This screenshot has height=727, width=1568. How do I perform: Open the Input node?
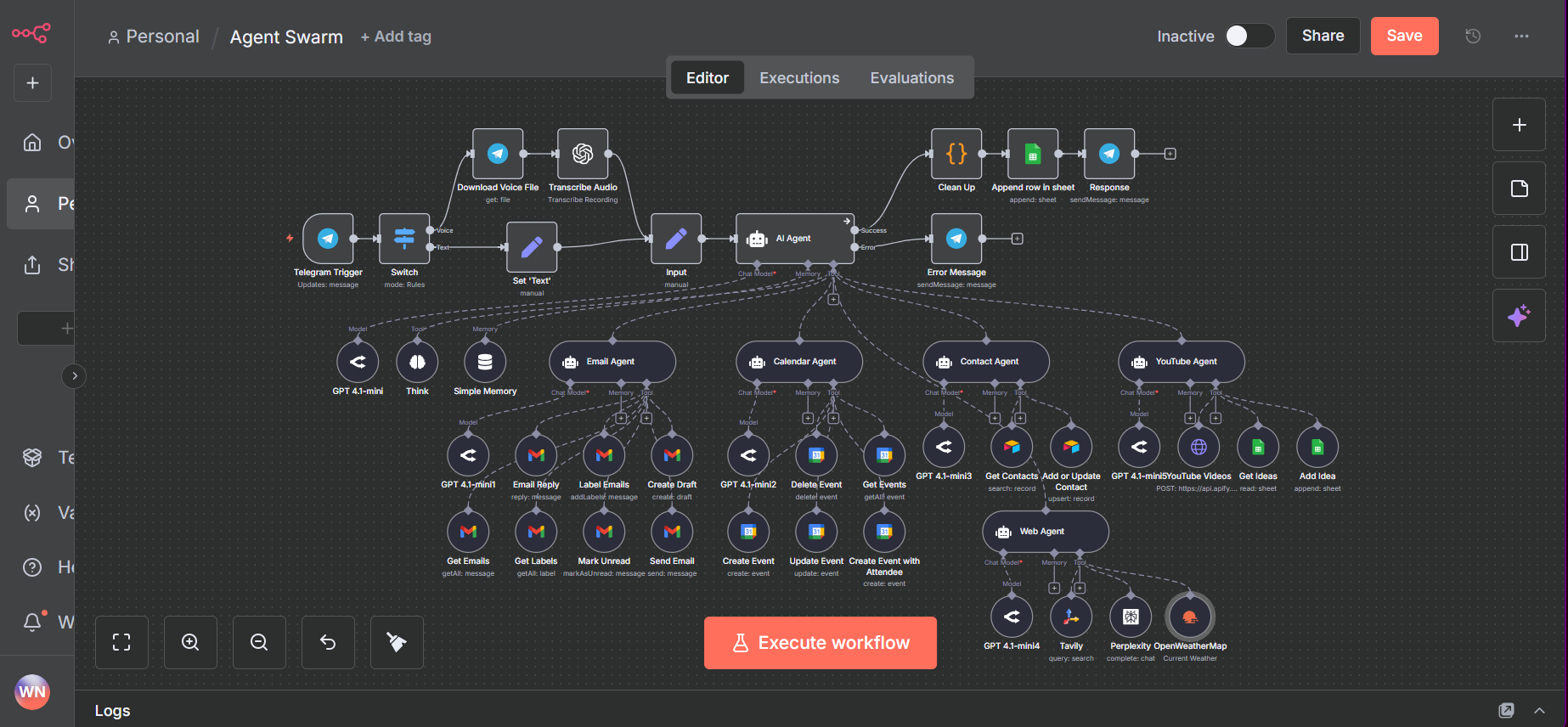tap(676, 239)
